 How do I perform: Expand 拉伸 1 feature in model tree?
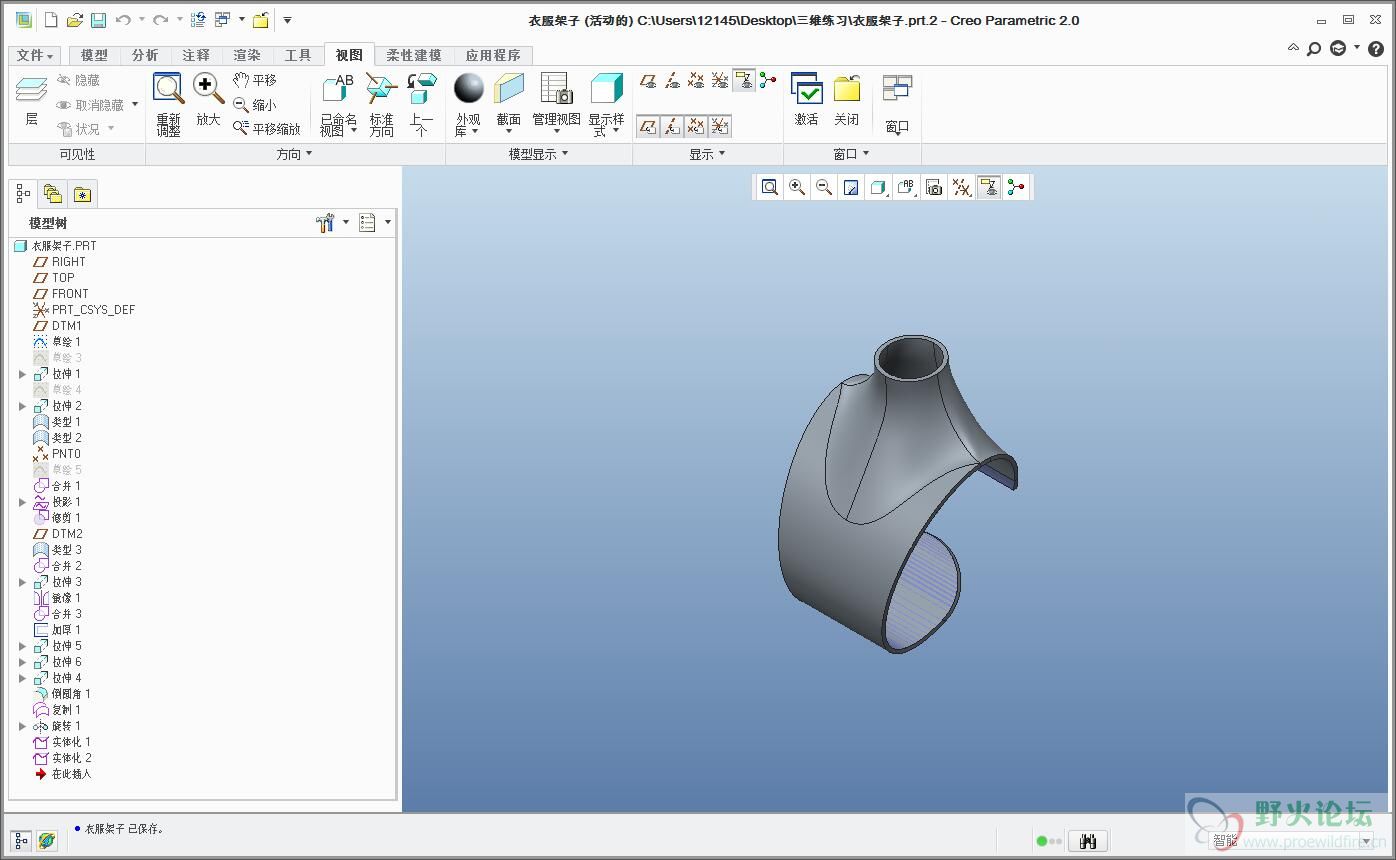22,374
